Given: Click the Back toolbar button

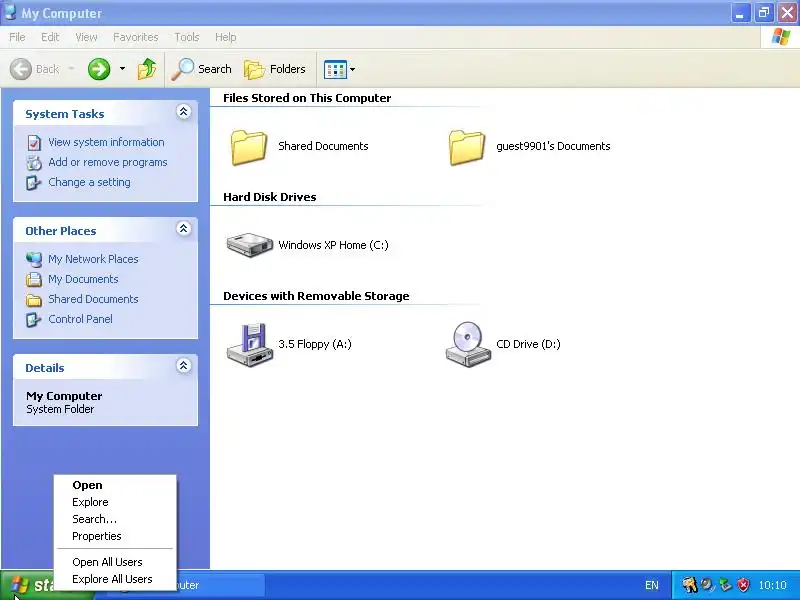Looking at the screenshot, I should tap(35, 69).
